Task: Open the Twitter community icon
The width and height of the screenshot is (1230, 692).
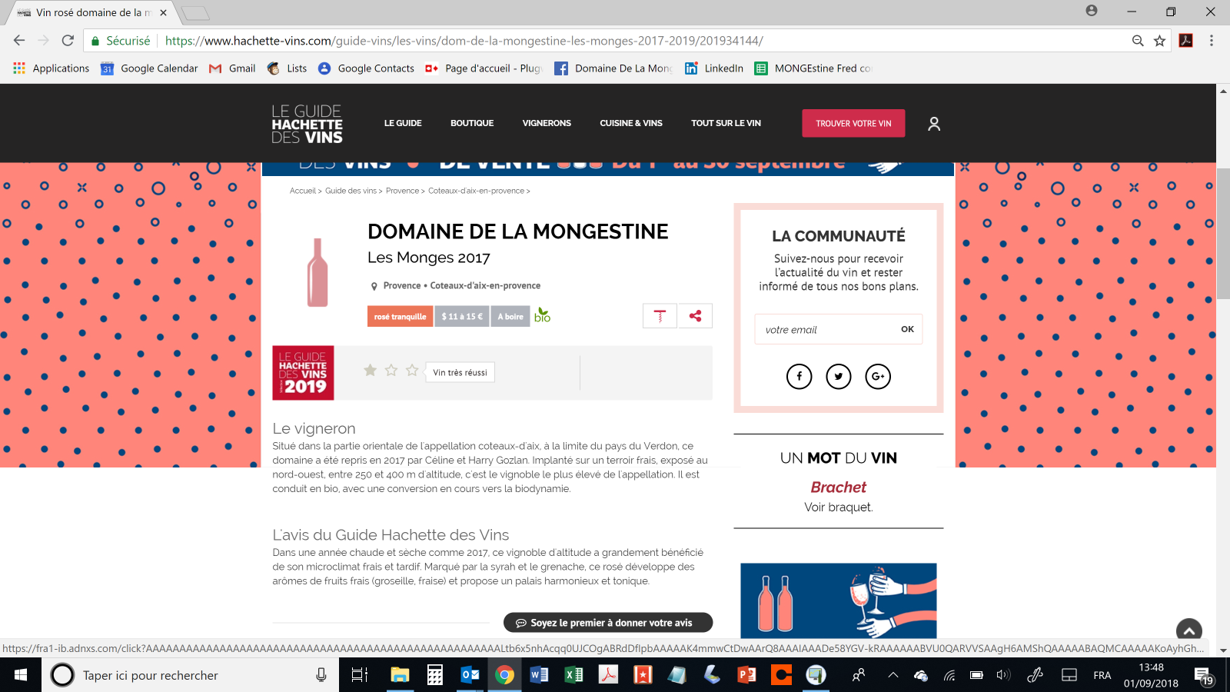Action: click(838, 376)
